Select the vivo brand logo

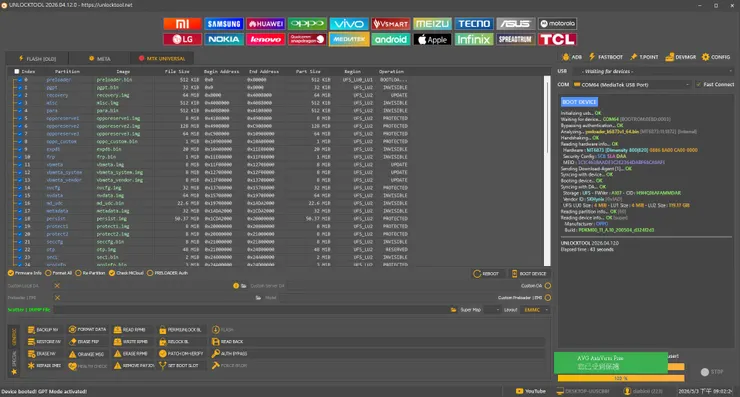(x=349, y=24)
